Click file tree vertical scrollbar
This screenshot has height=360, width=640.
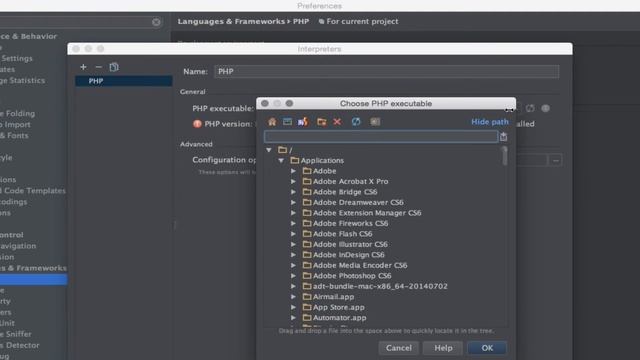click(x=505, y=156)
